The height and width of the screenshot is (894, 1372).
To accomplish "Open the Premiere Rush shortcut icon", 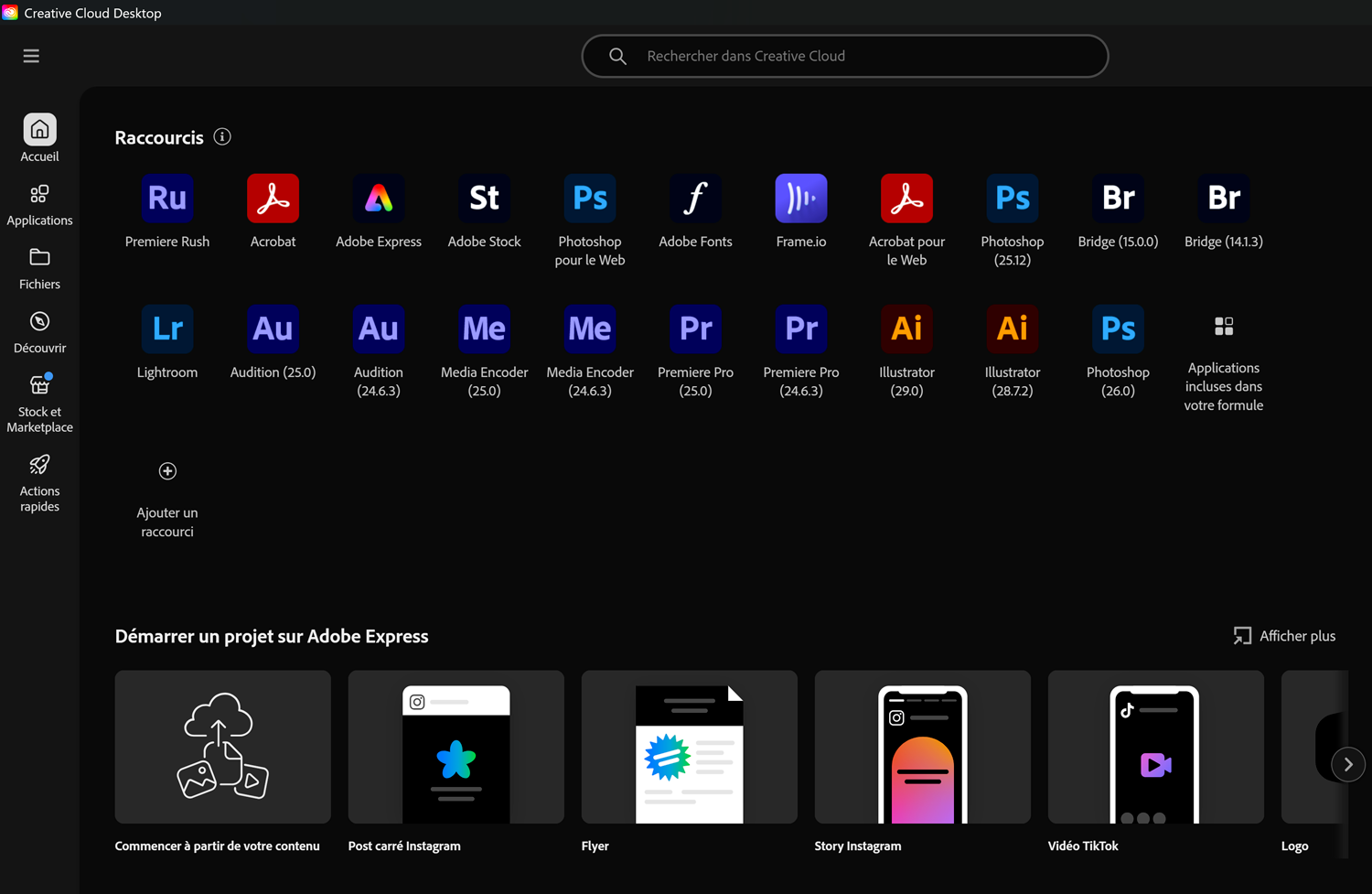I will 167,199.
